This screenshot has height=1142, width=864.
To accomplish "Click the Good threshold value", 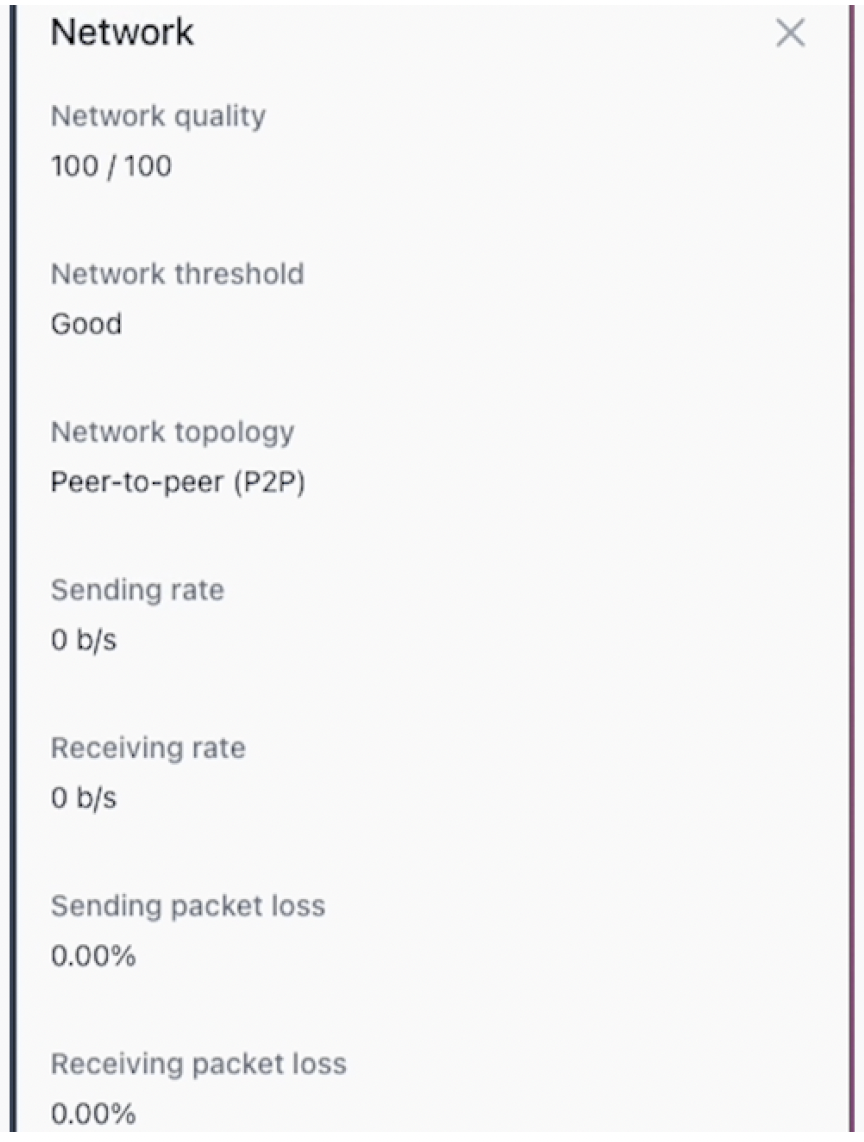I will tap(86, 323).
